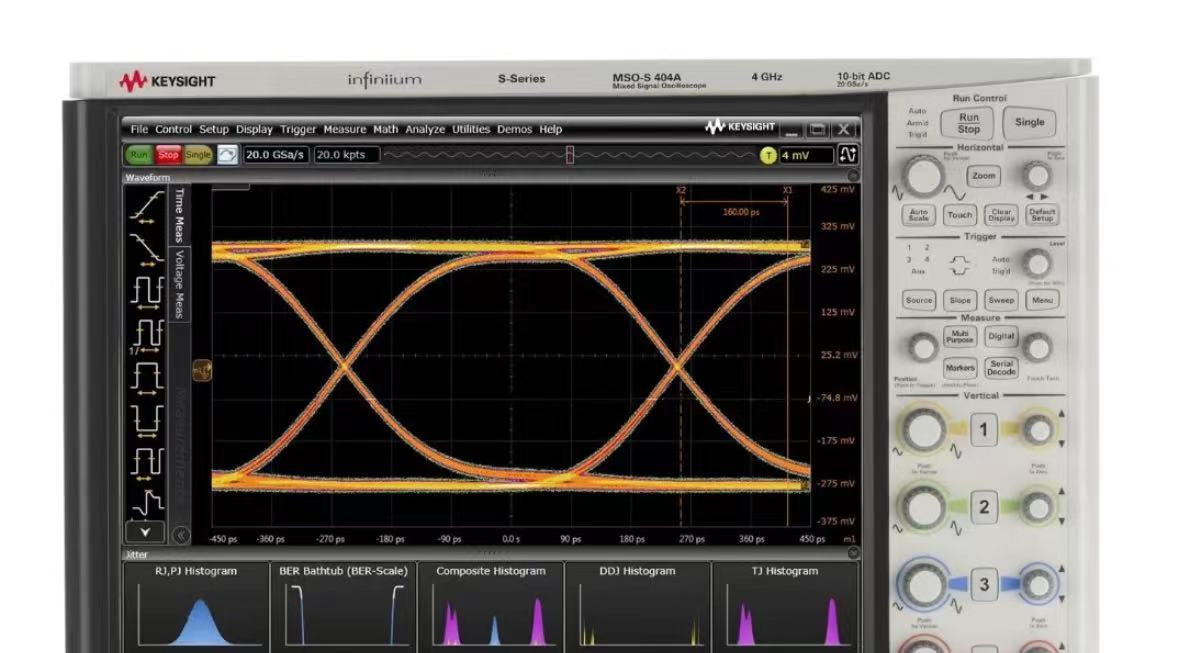
Task: Toggle the green Run button on screen
Action: click(138, 155)
